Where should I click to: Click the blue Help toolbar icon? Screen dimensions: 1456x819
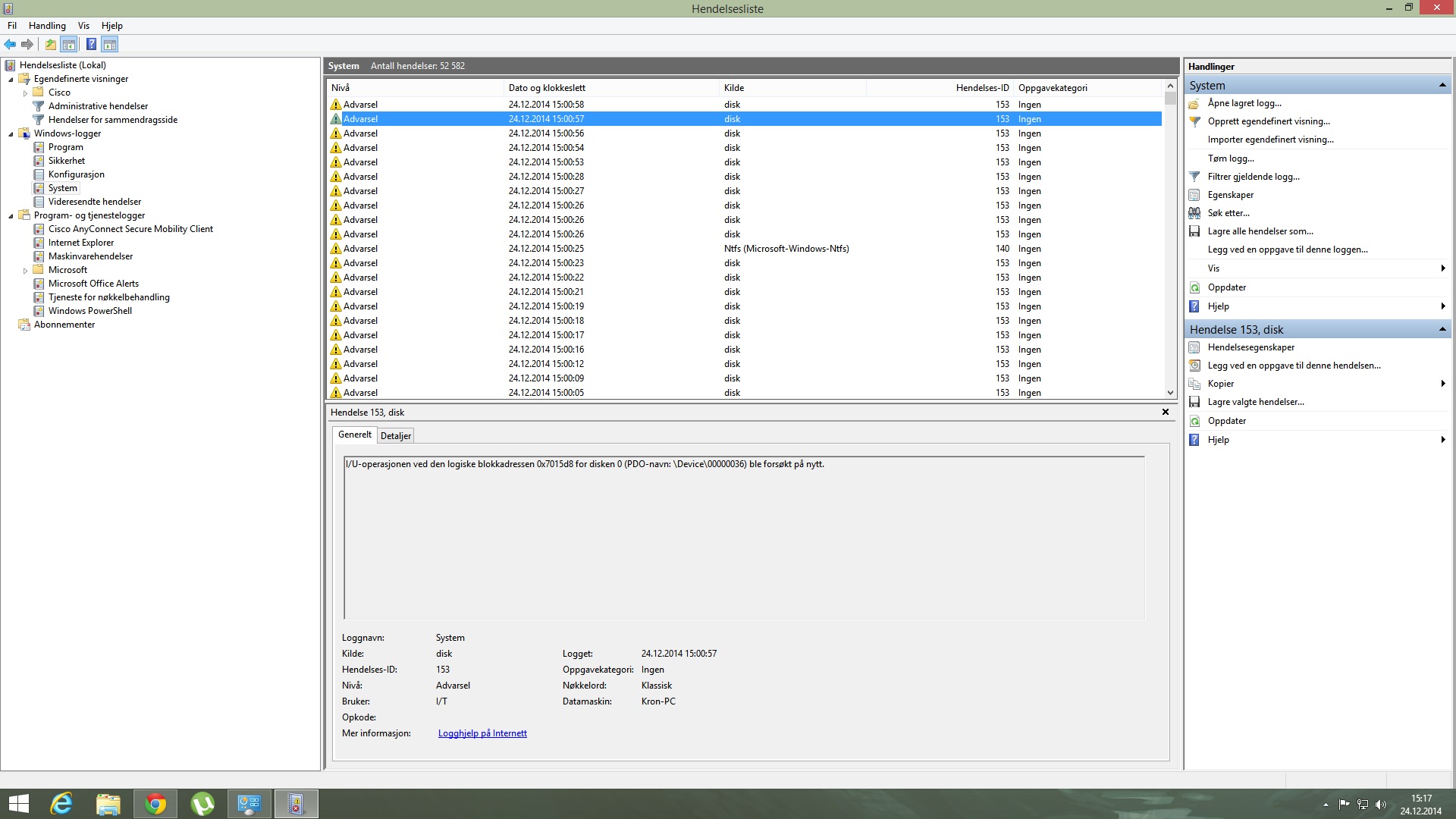click(x=91, y=45)
